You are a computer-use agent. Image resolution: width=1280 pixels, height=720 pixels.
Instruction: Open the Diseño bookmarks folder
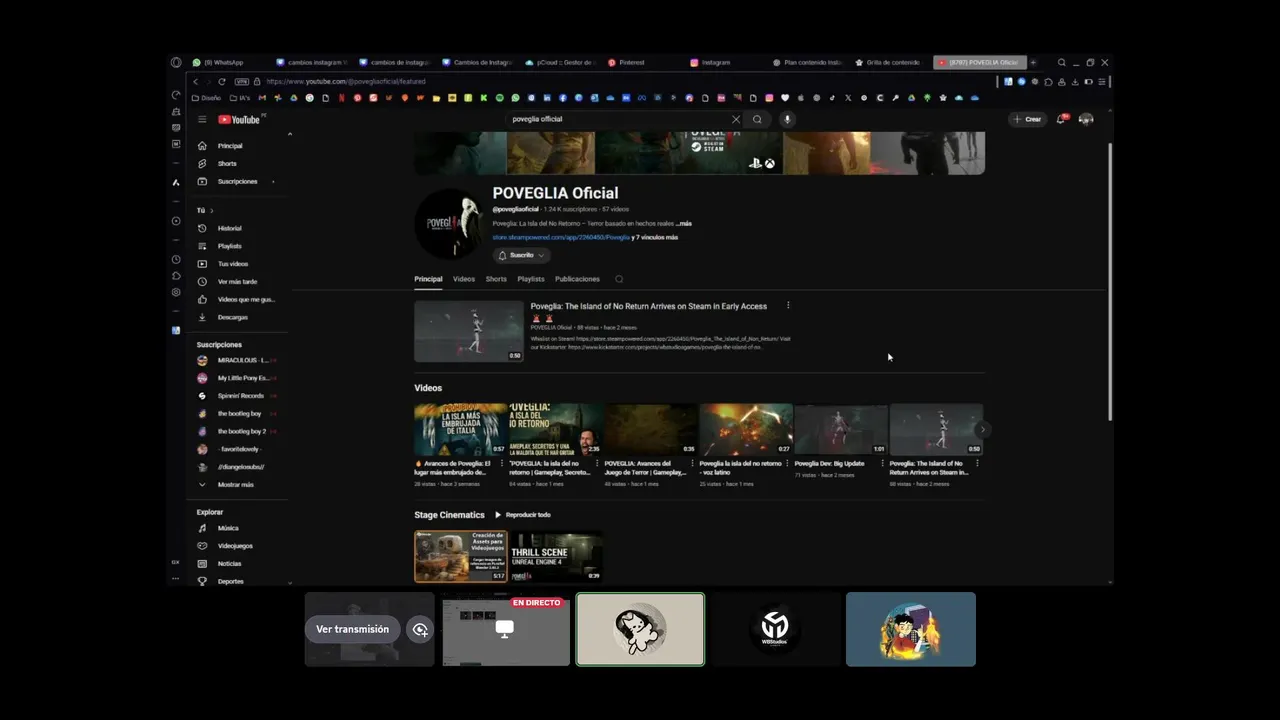[x=207, y=98]
